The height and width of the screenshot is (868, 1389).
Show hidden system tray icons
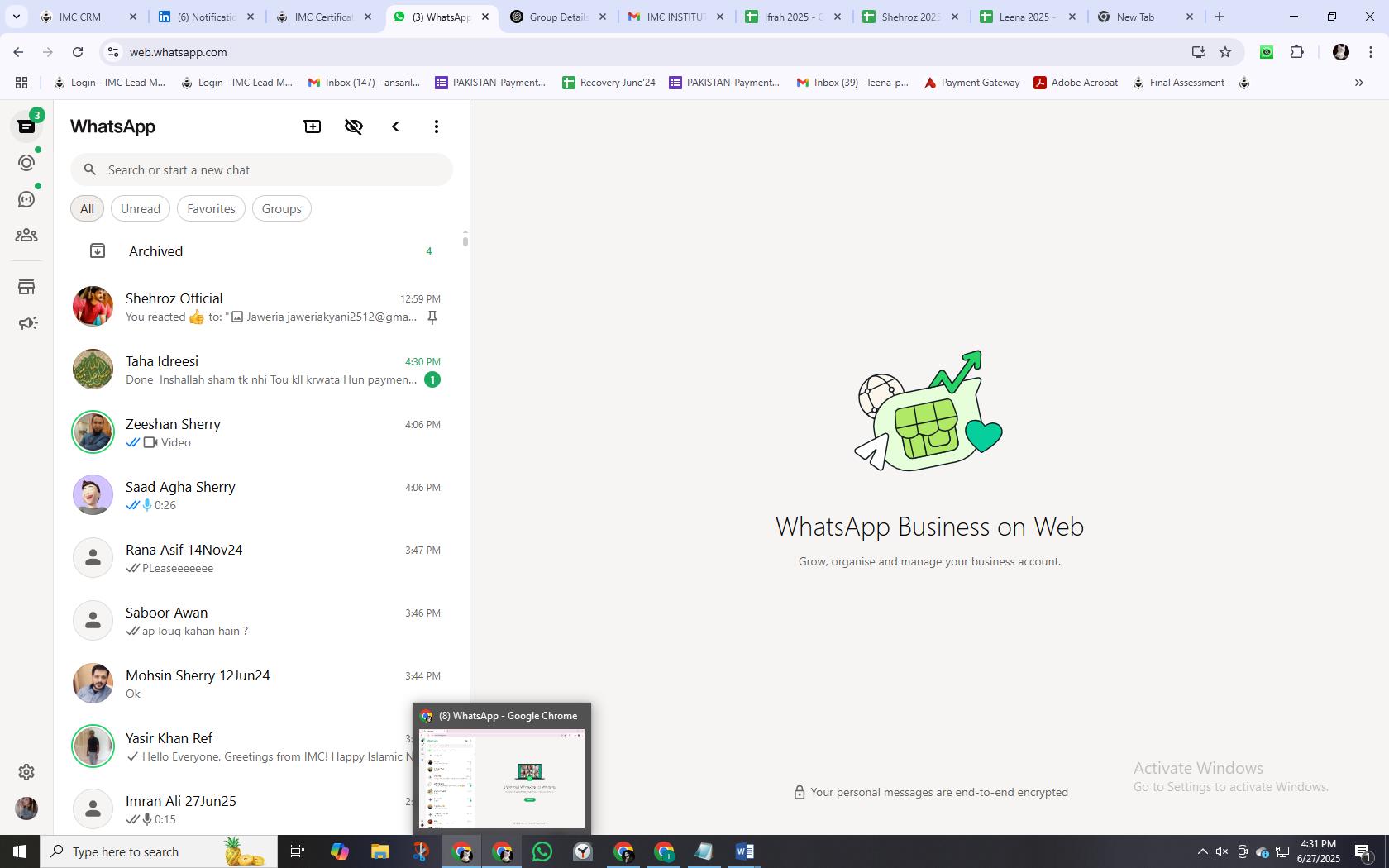[1202, 851]
